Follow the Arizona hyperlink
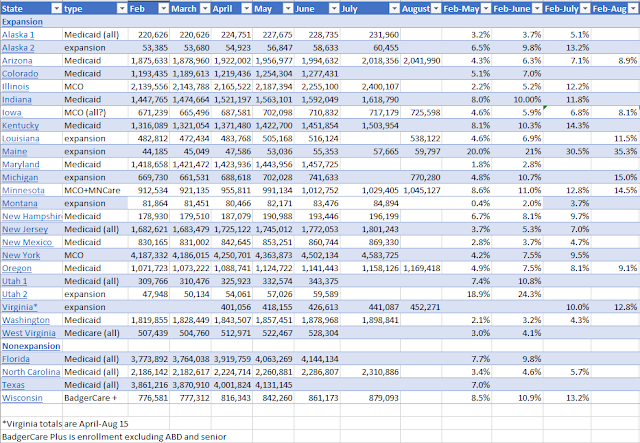Image resolution: width=640 pixels, height=443 pixels. click(x=17, y=61)
